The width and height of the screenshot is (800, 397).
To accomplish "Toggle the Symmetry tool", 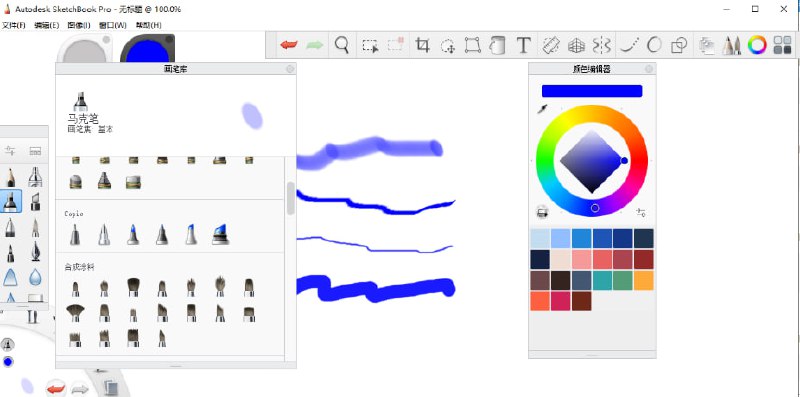I will pos(602,45).
